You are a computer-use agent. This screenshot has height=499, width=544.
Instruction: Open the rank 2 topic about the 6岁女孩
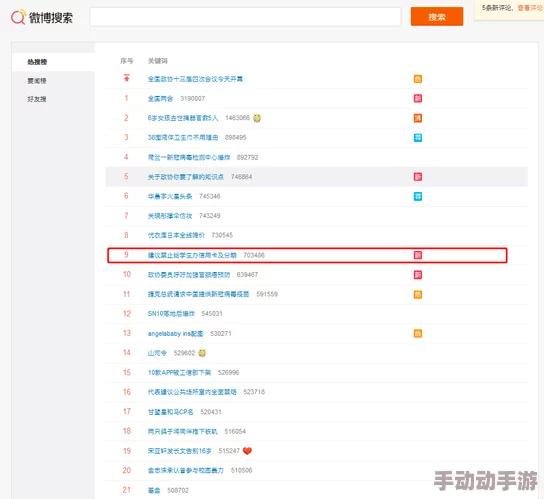click(x=183, y=118)
